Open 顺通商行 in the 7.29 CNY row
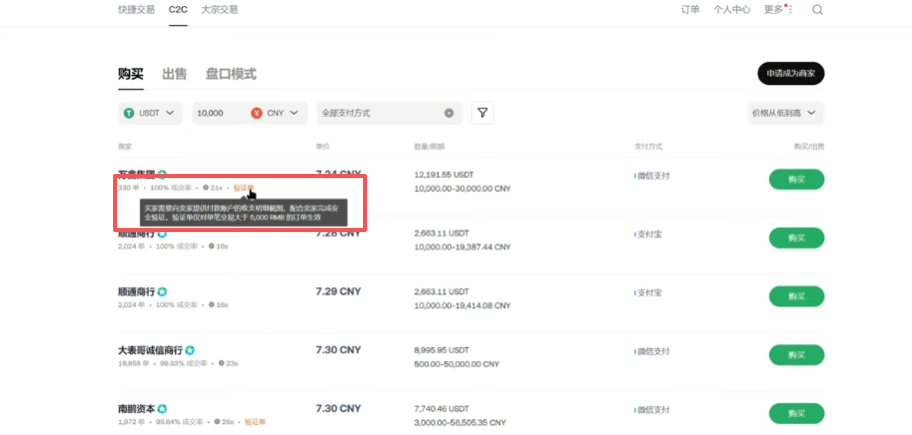Screen dimensions: 912x435 [137, 291]
